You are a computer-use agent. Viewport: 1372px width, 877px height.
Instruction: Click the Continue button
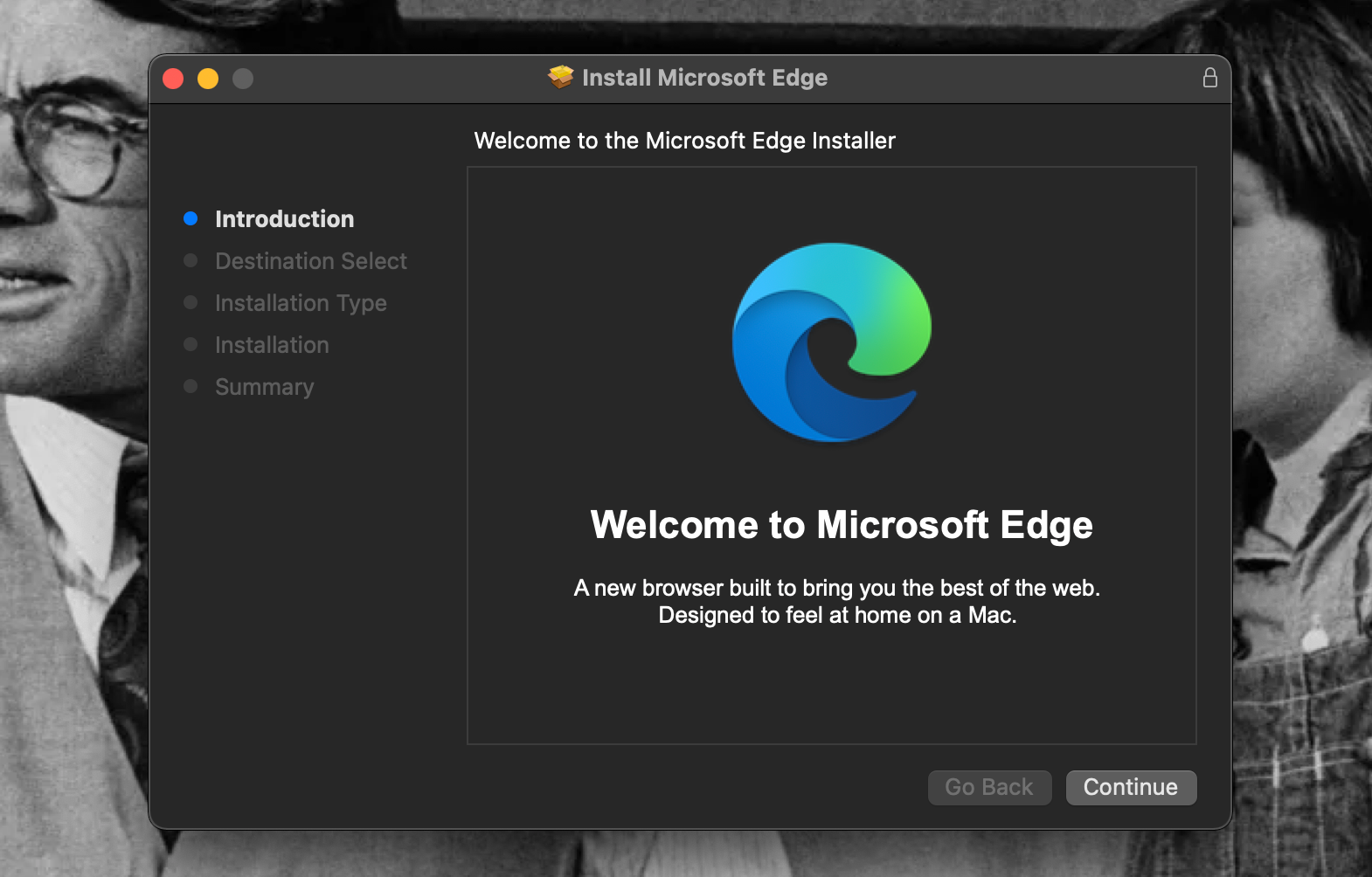pyautogui.click(x=1130, y=787)
